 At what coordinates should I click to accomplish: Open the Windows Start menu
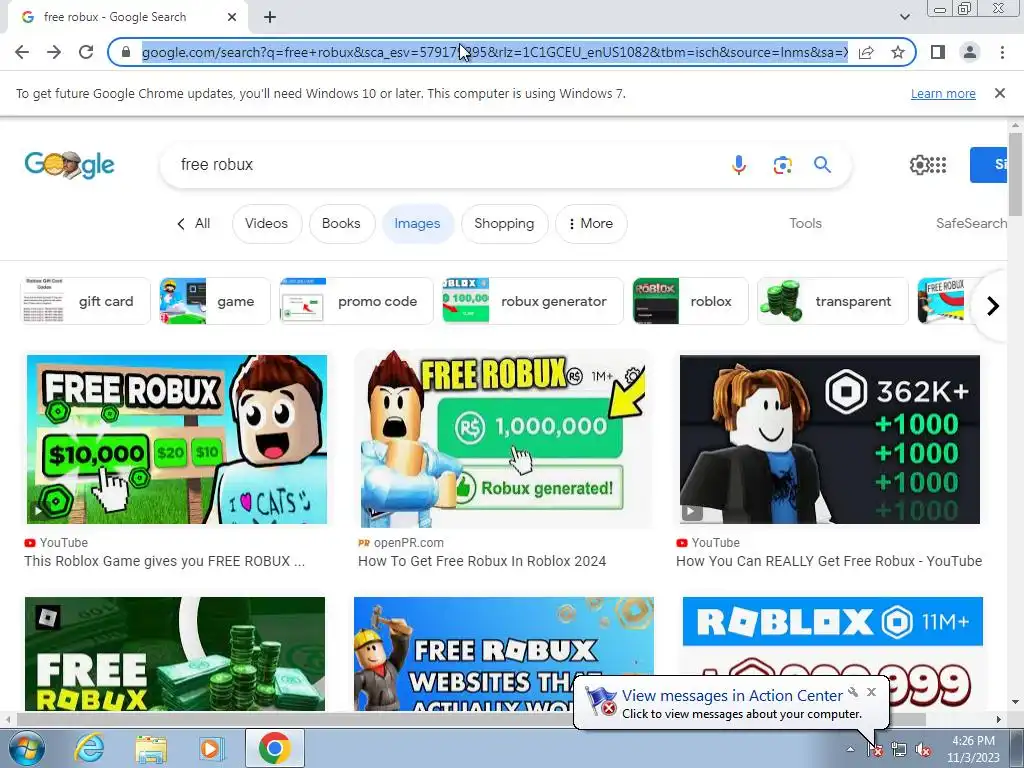pyautogui.click(x=26, y=748)
